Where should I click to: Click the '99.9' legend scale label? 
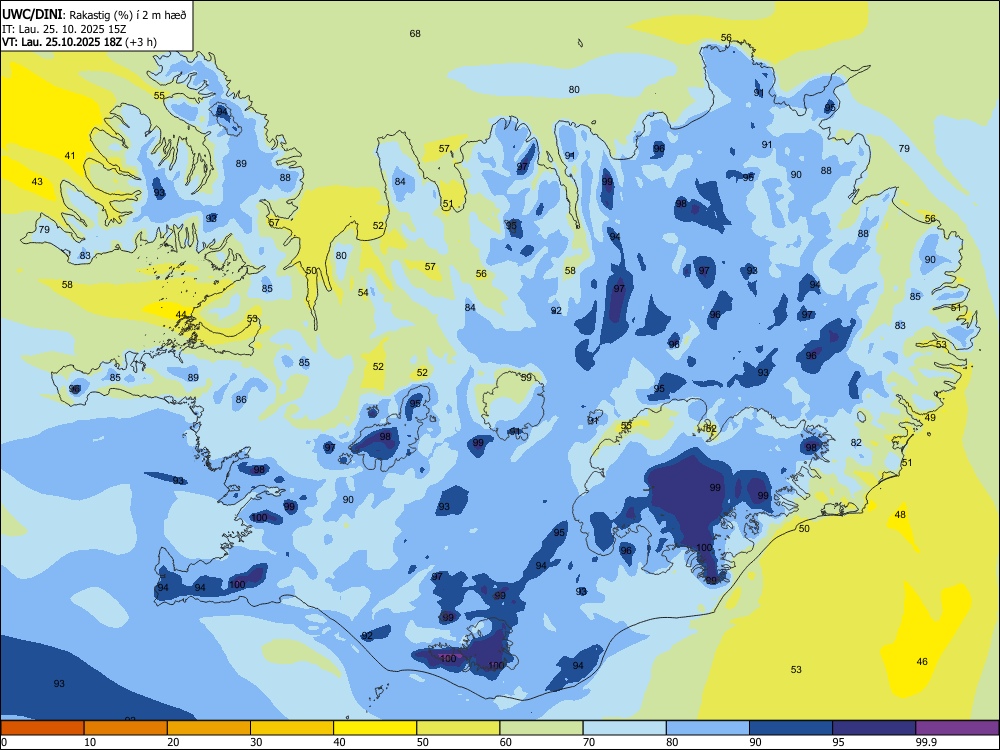coord(926,742)
